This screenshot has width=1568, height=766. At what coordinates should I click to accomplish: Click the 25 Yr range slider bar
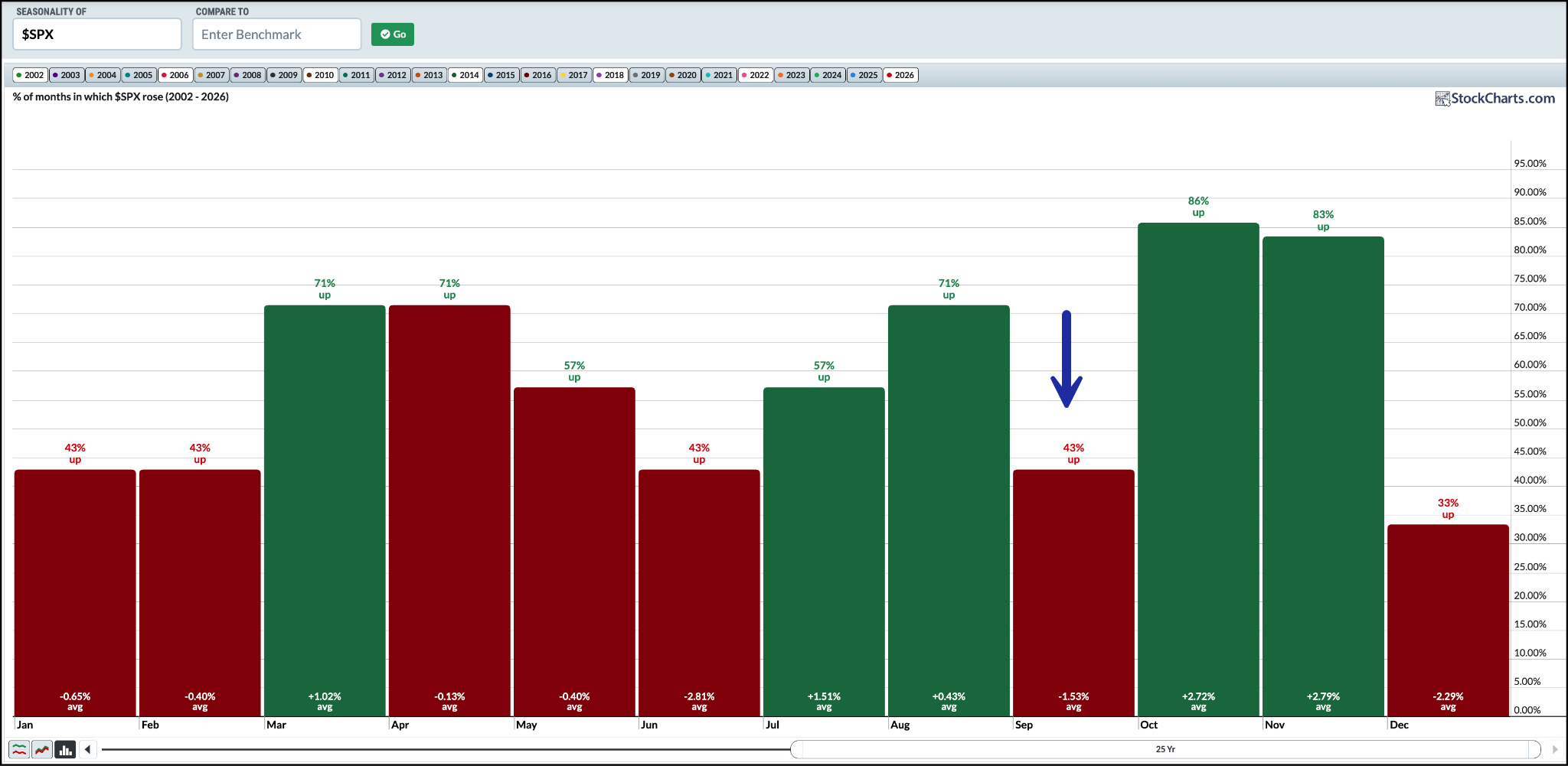(x=1165, y=749)
